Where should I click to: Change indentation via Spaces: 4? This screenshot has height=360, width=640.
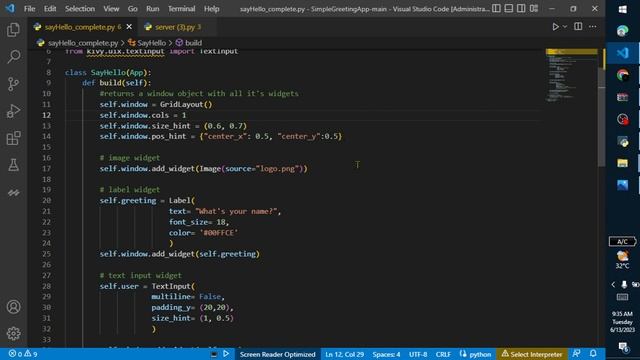pyautogui.click(x=386, y=354)
